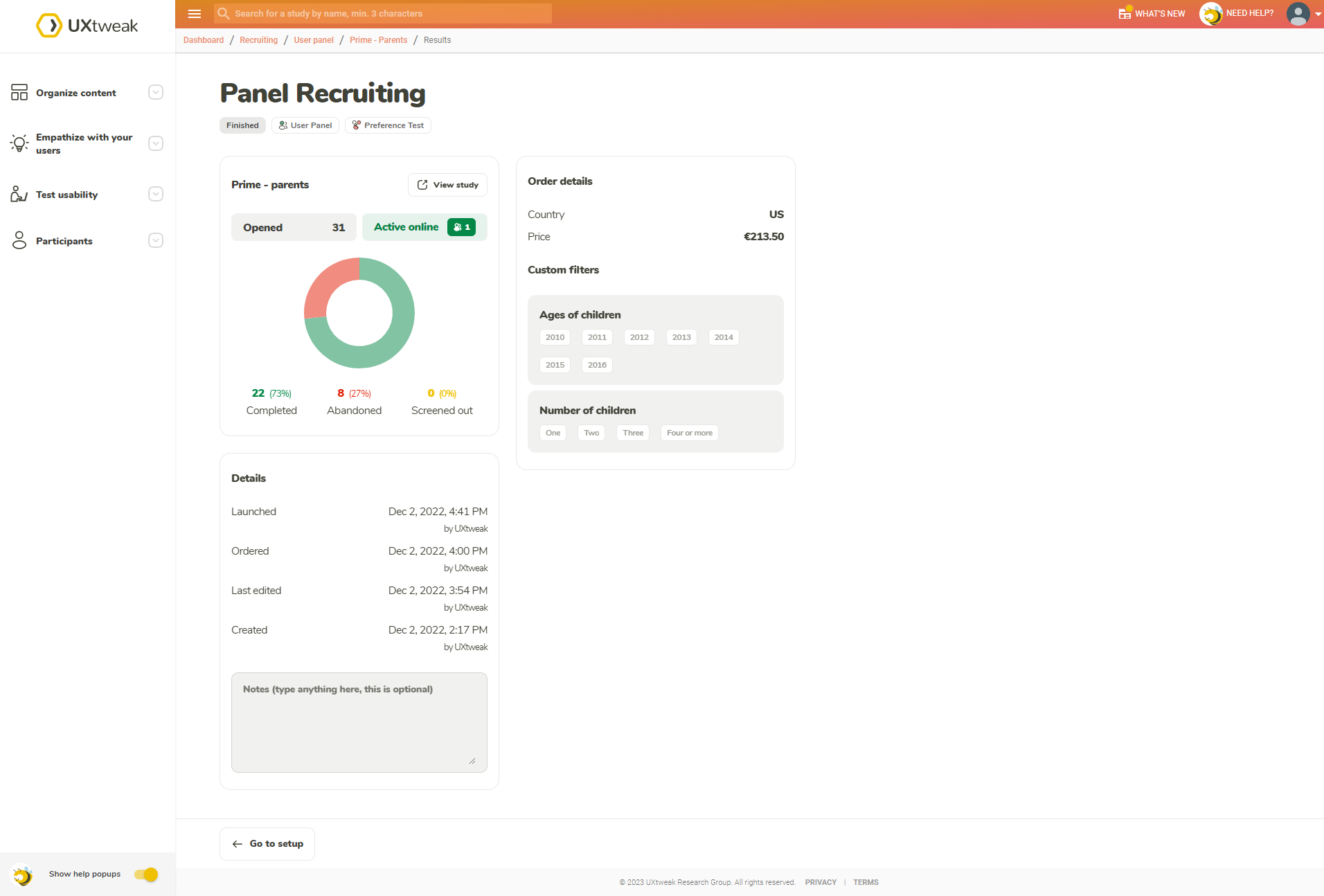Click the Test usability icon
Image resolution: width=1324 pixels, height=896 pixels.
point(19,194)
